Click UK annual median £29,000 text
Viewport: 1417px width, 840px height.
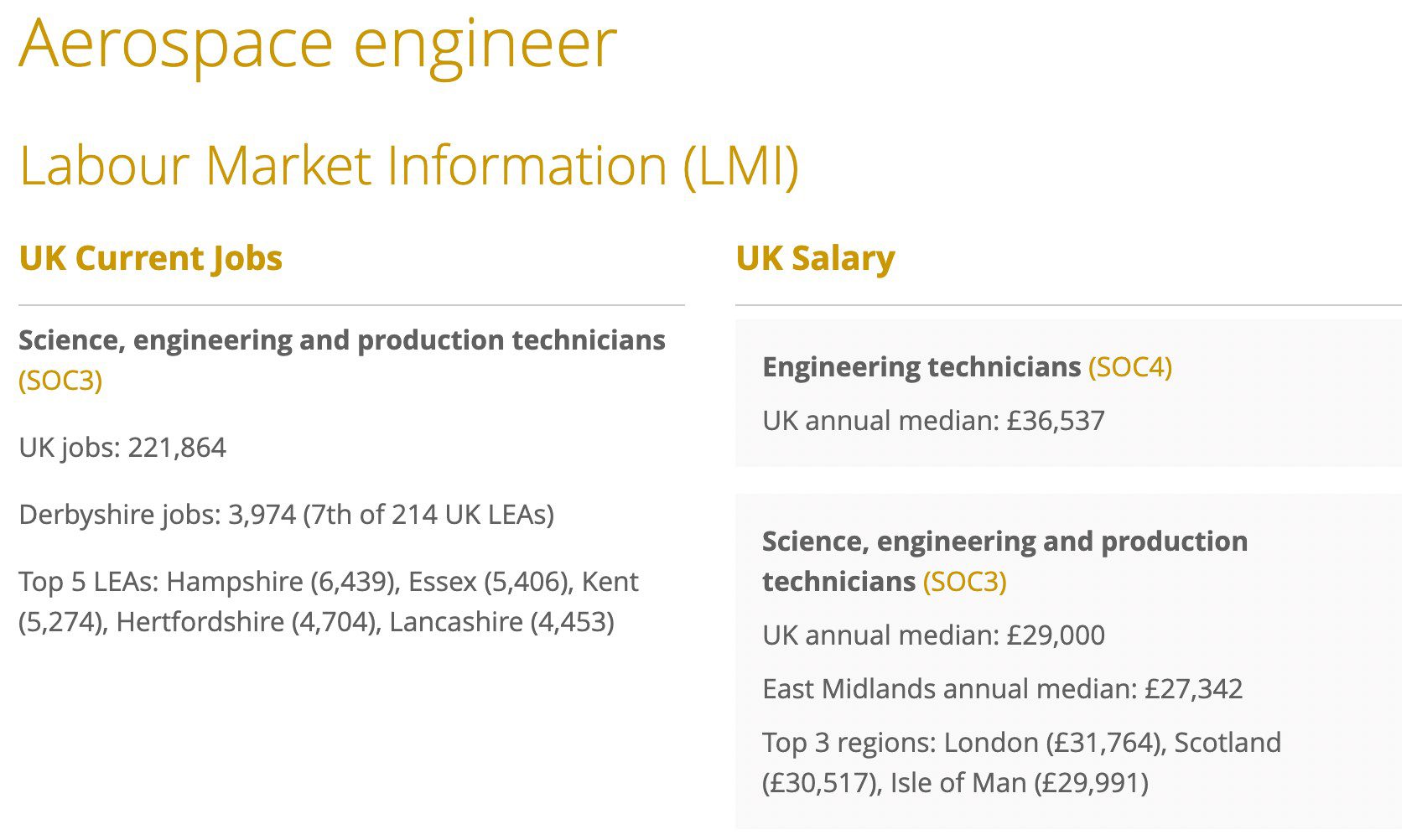coord(933,635)
